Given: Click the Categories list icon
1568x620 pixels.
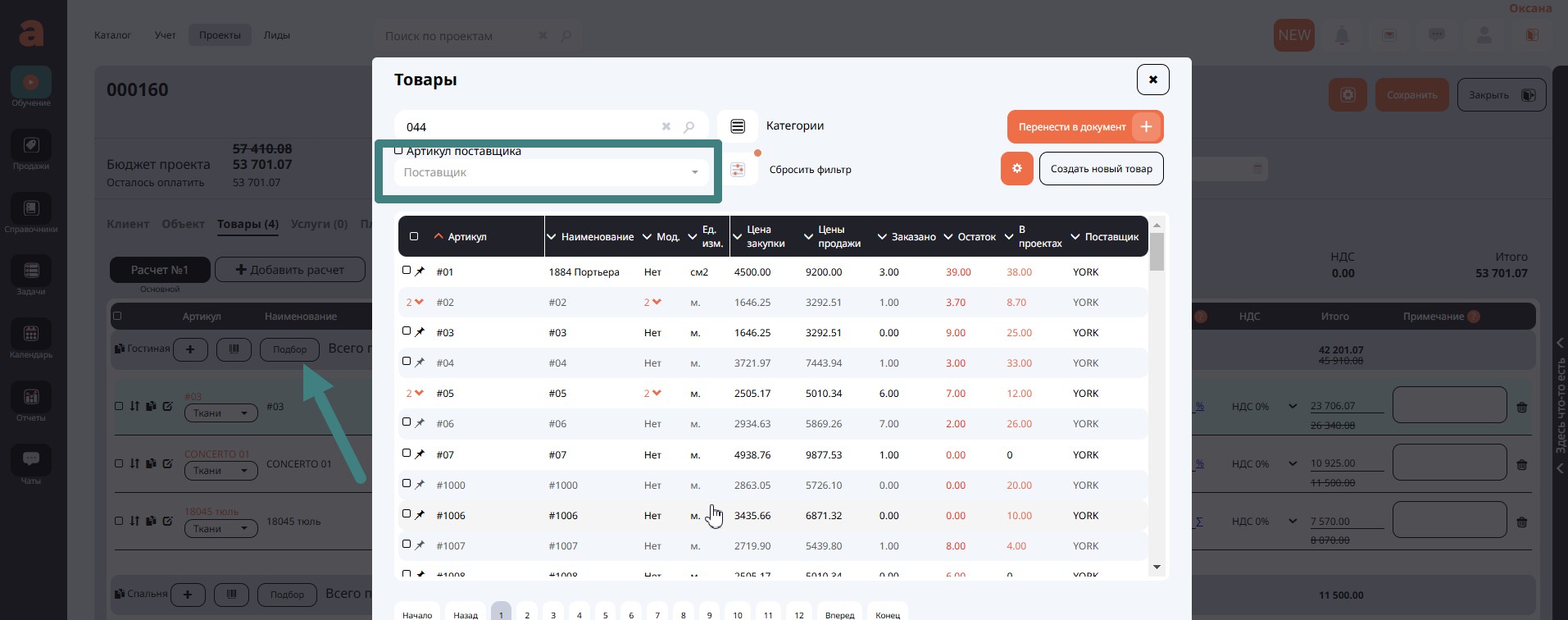Looking at the screenshot, I should (738, 126).
